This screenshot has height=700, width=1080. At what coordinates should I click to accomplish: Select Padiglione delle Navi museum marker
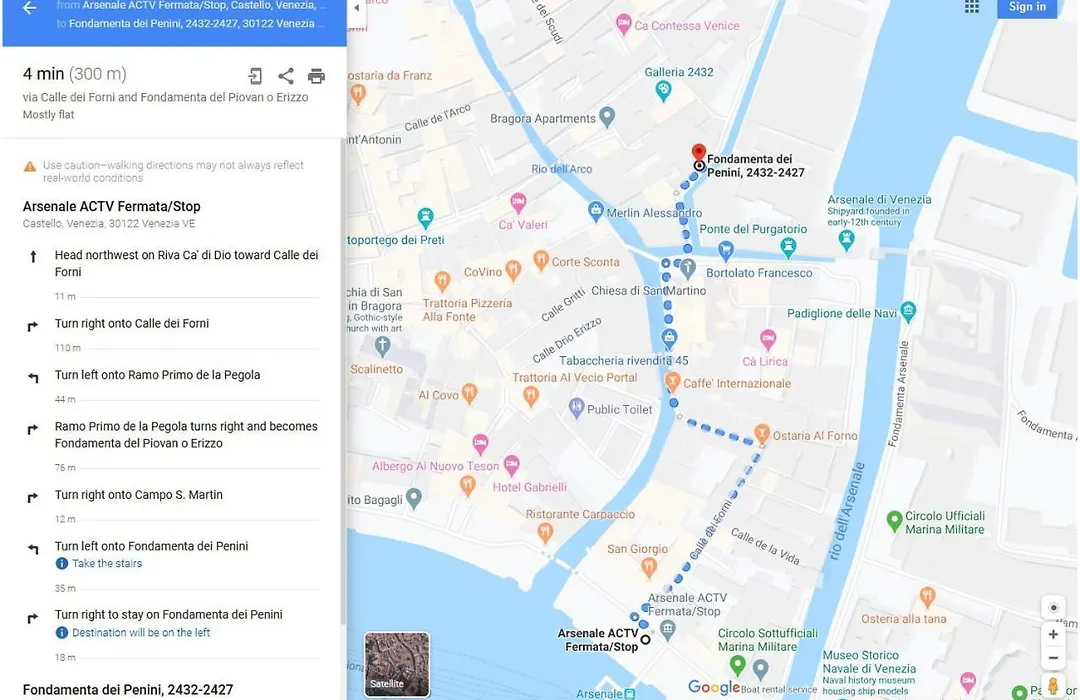908,312
